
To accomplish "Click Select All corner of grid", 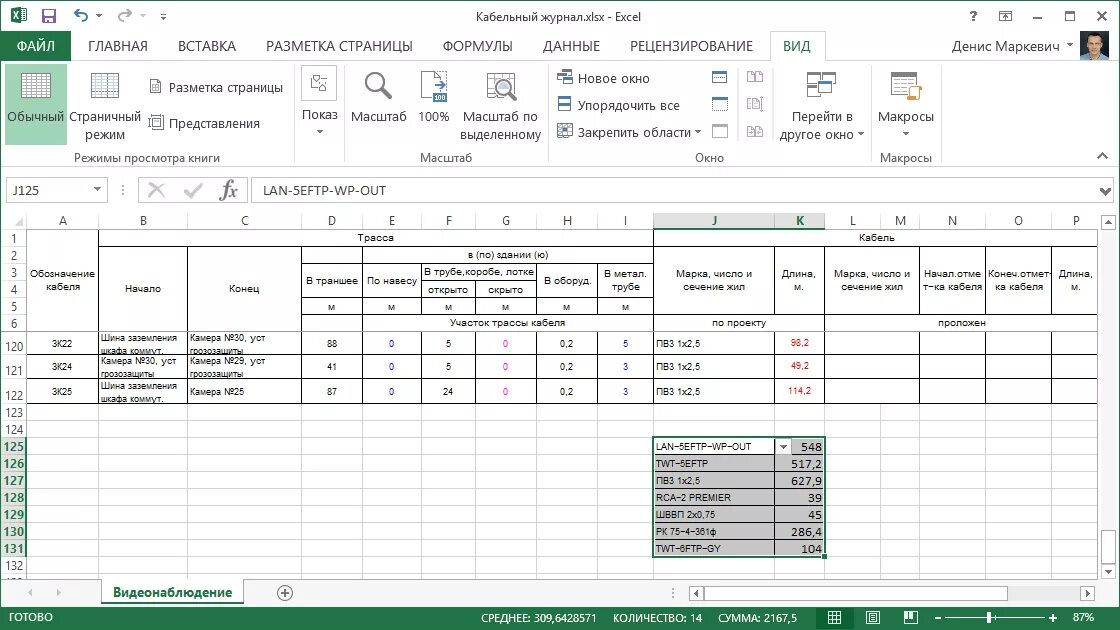I will click(16, 221).
